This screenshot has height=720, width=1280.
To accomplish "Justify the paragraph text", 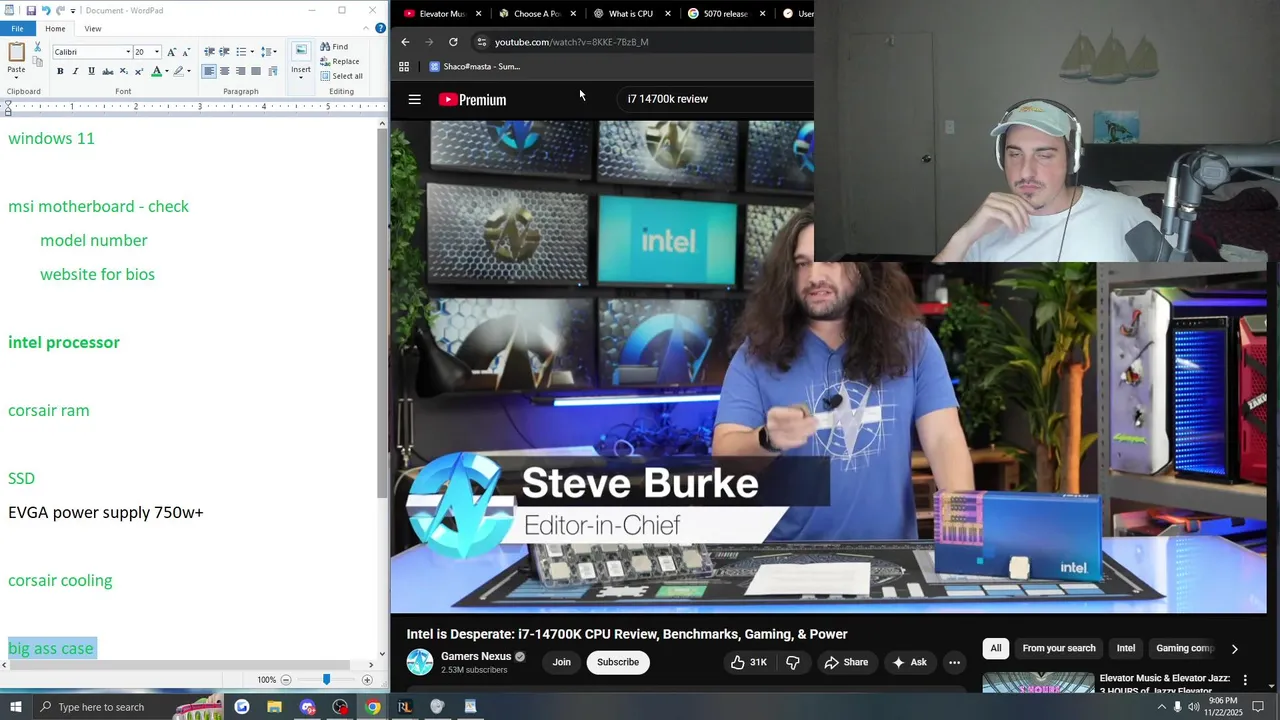I will point(256,71).
